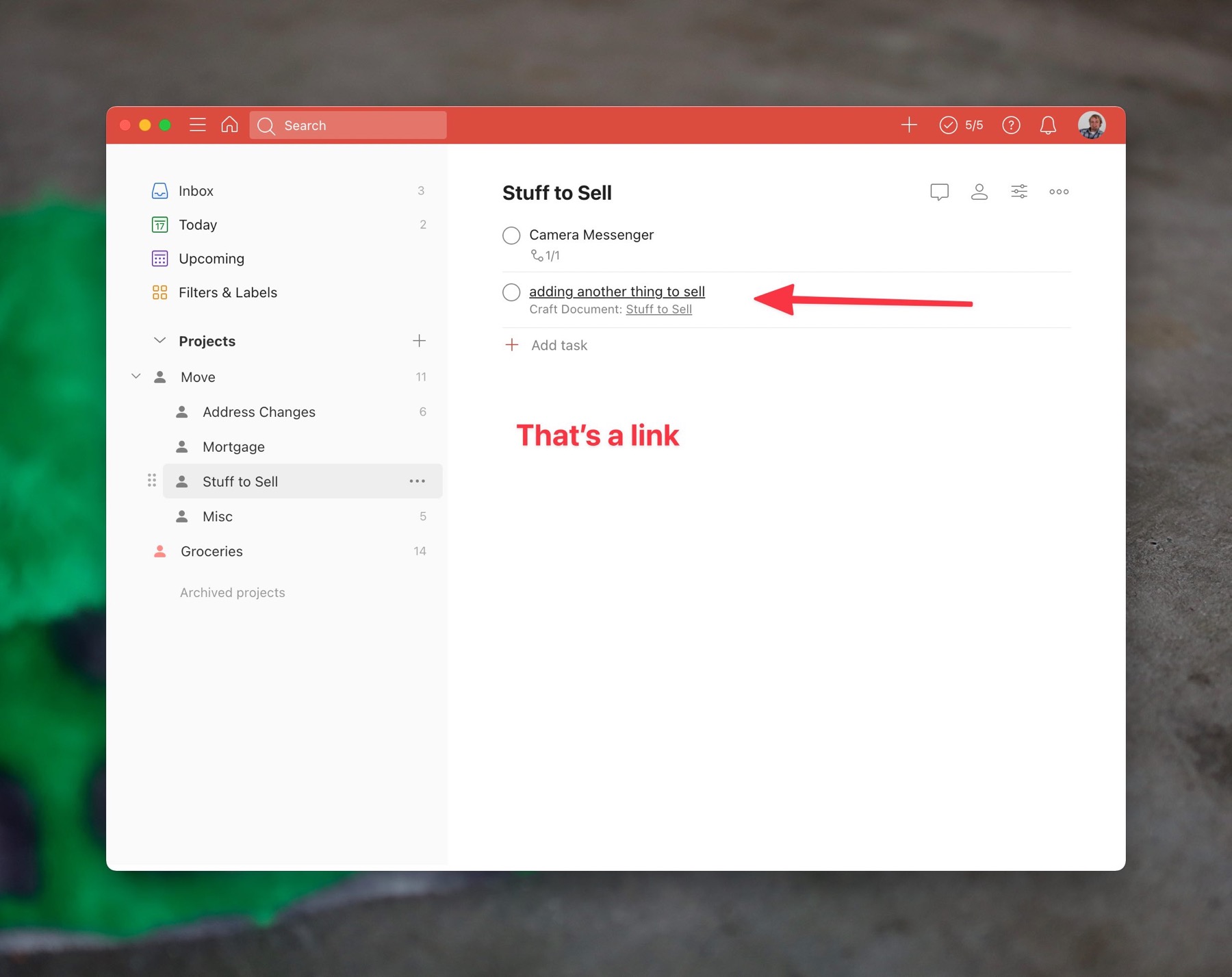Open productivity 5/5 completed tasks indicator

pyautogui.click(x=962, y=125)
